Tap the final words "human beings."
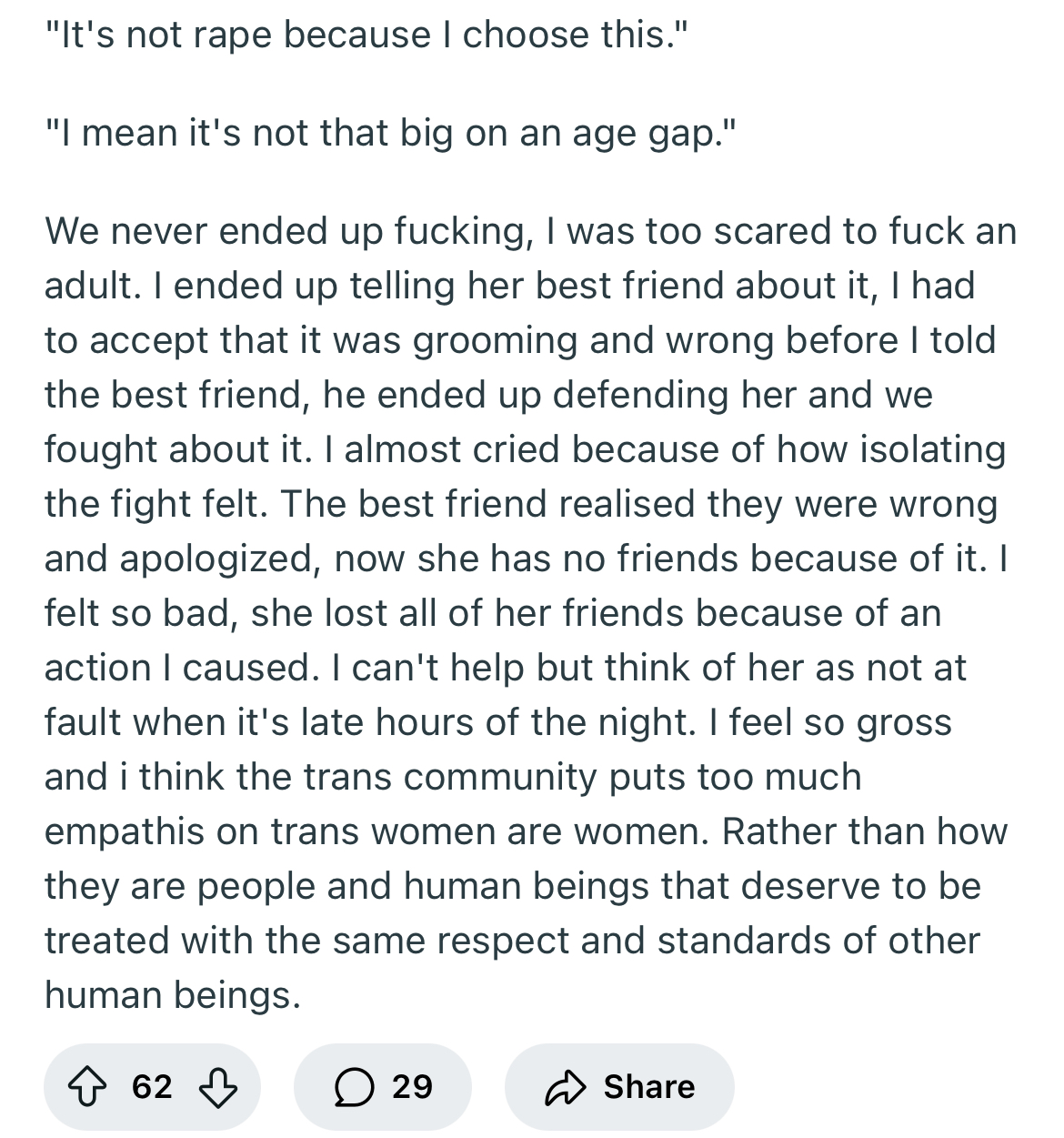 (172, 994)
